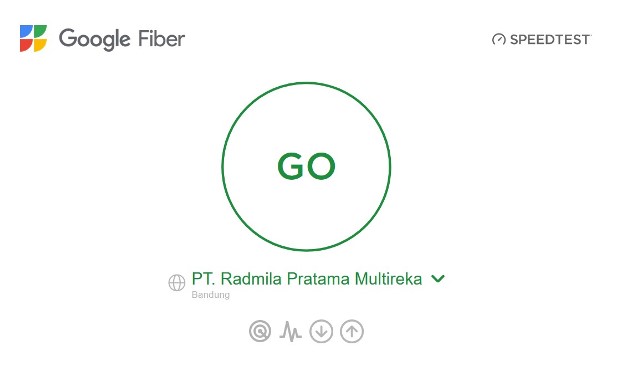Select the jitter waveform icon
The height and width of the screenshot is (373, 640).
291,331
